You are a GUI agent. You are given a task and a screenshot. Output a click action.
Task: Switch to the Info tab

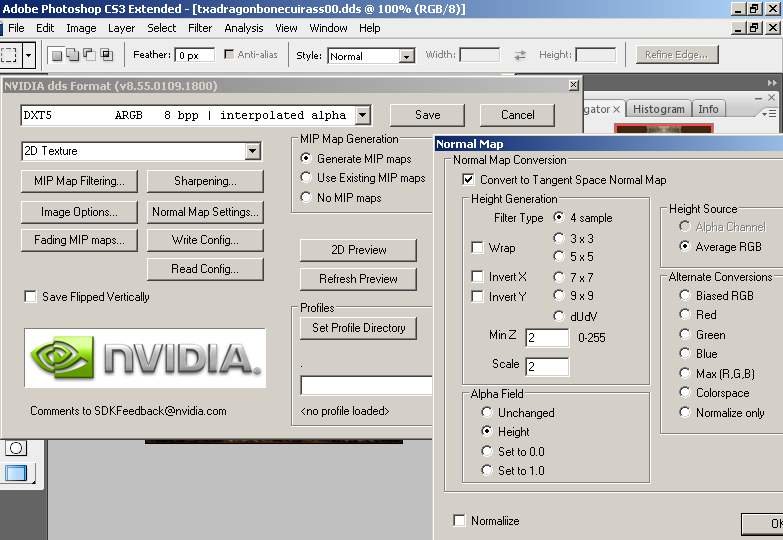point(708,109)
